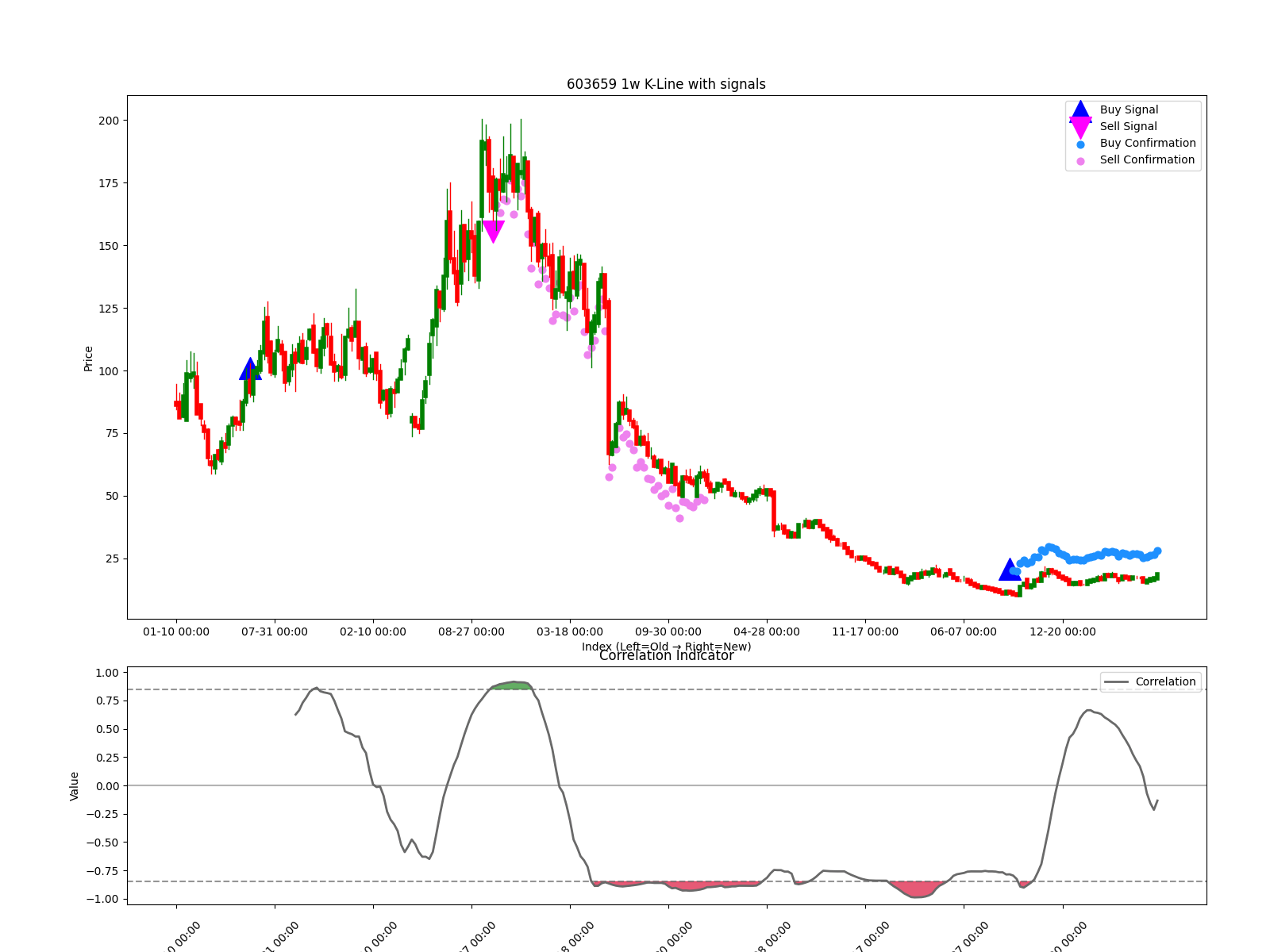Click the 'Correlation' legend label

tap(1165, 681)
